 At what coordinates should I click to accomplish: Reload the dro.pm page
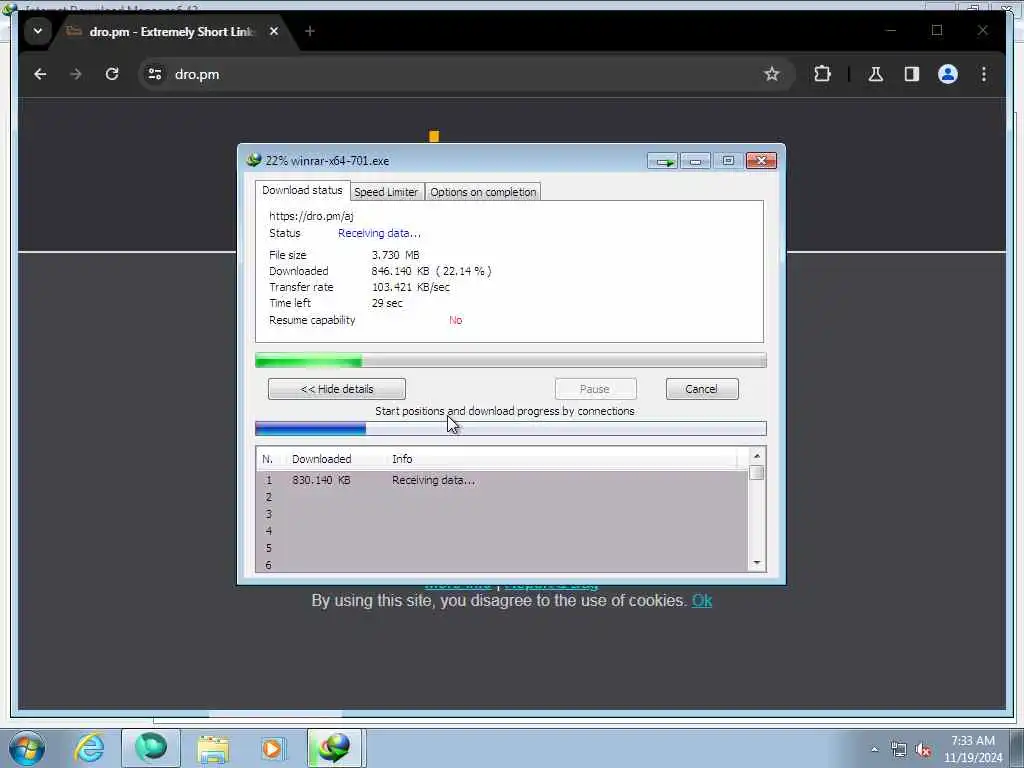click(x=112, y=74)
